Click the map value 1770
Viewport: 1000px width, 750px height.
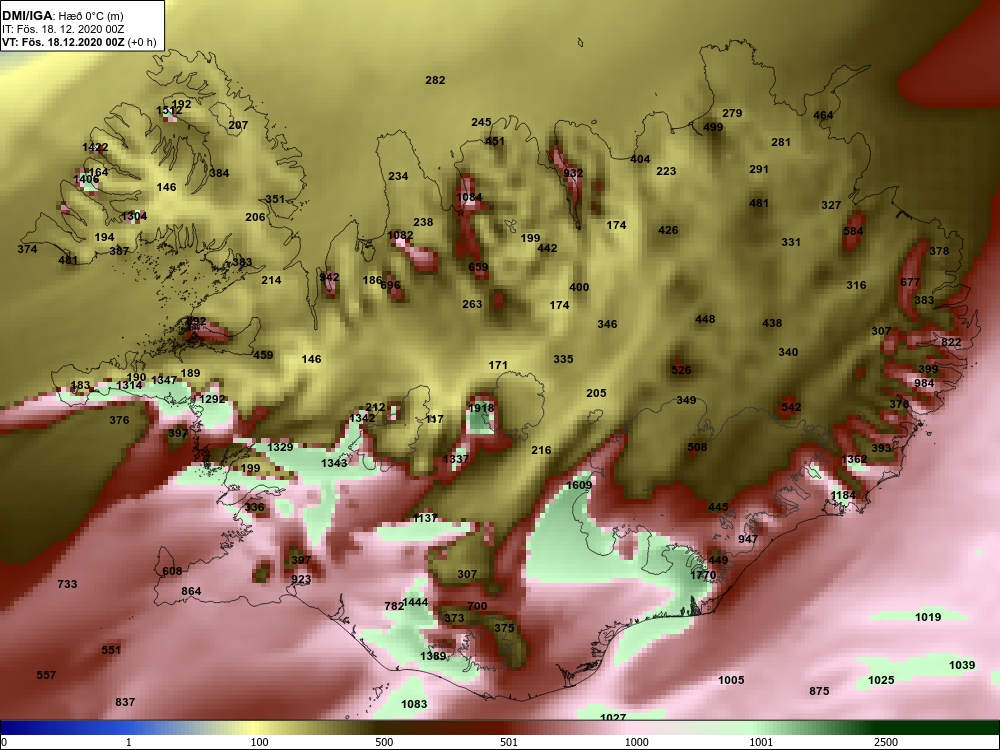click(703, 575)
